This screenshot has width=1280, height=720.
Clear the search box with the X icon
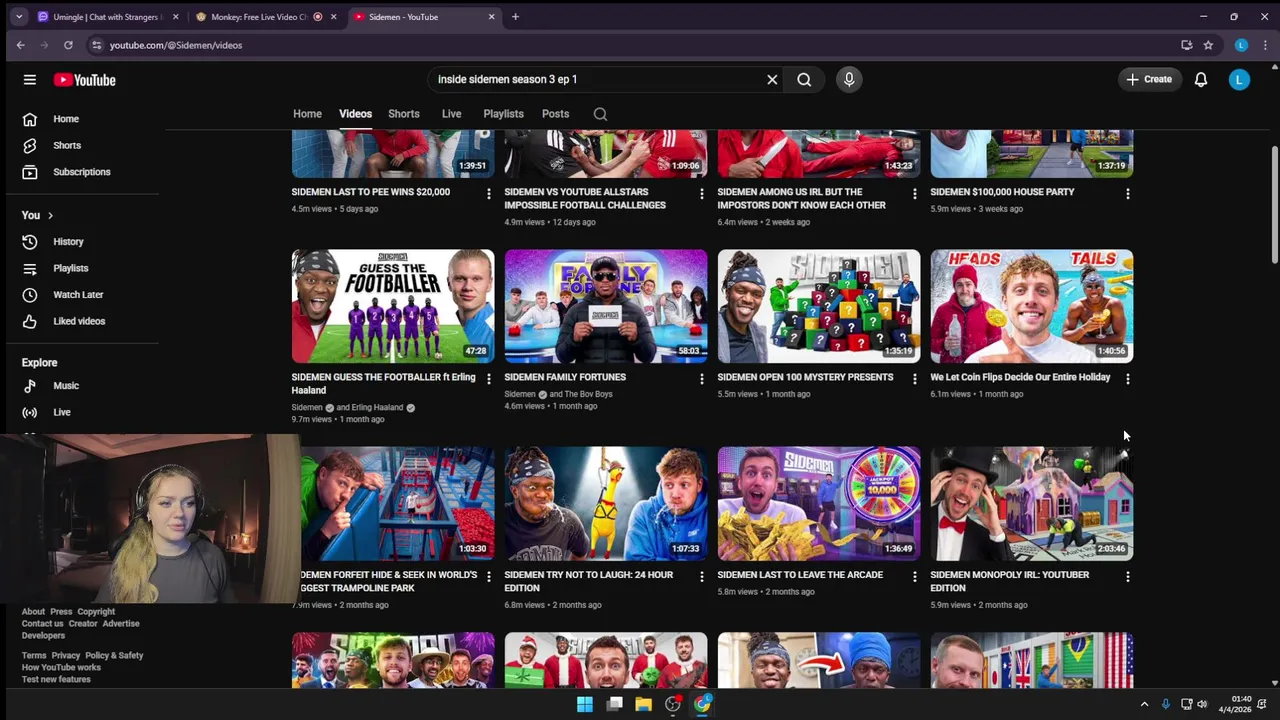pos(772,80)
